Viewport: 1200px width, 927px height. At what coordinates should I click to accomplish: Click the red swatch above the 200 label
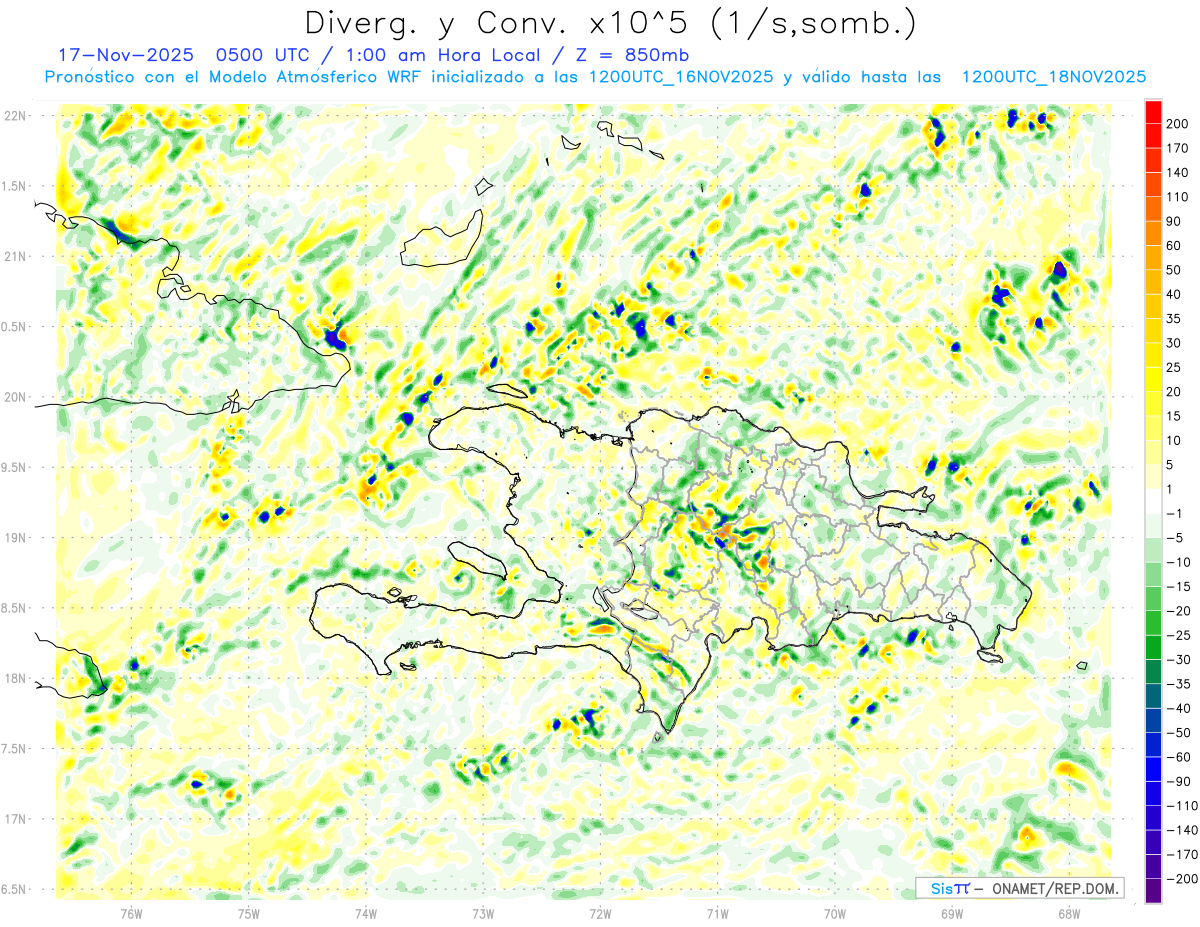point(1153,111)
